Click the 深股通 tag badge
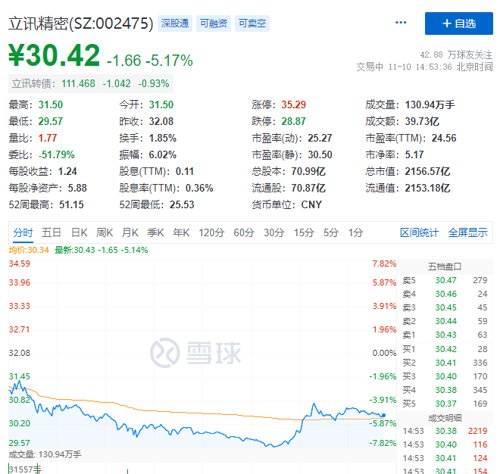The image size is (500, 474). 175,23
